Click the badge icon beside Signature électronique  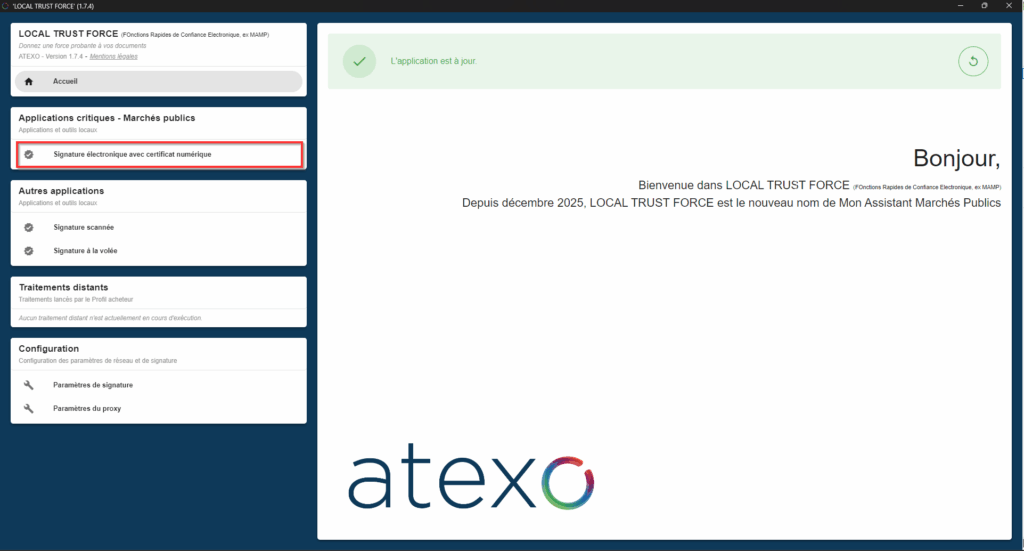[x=29, y=155]
